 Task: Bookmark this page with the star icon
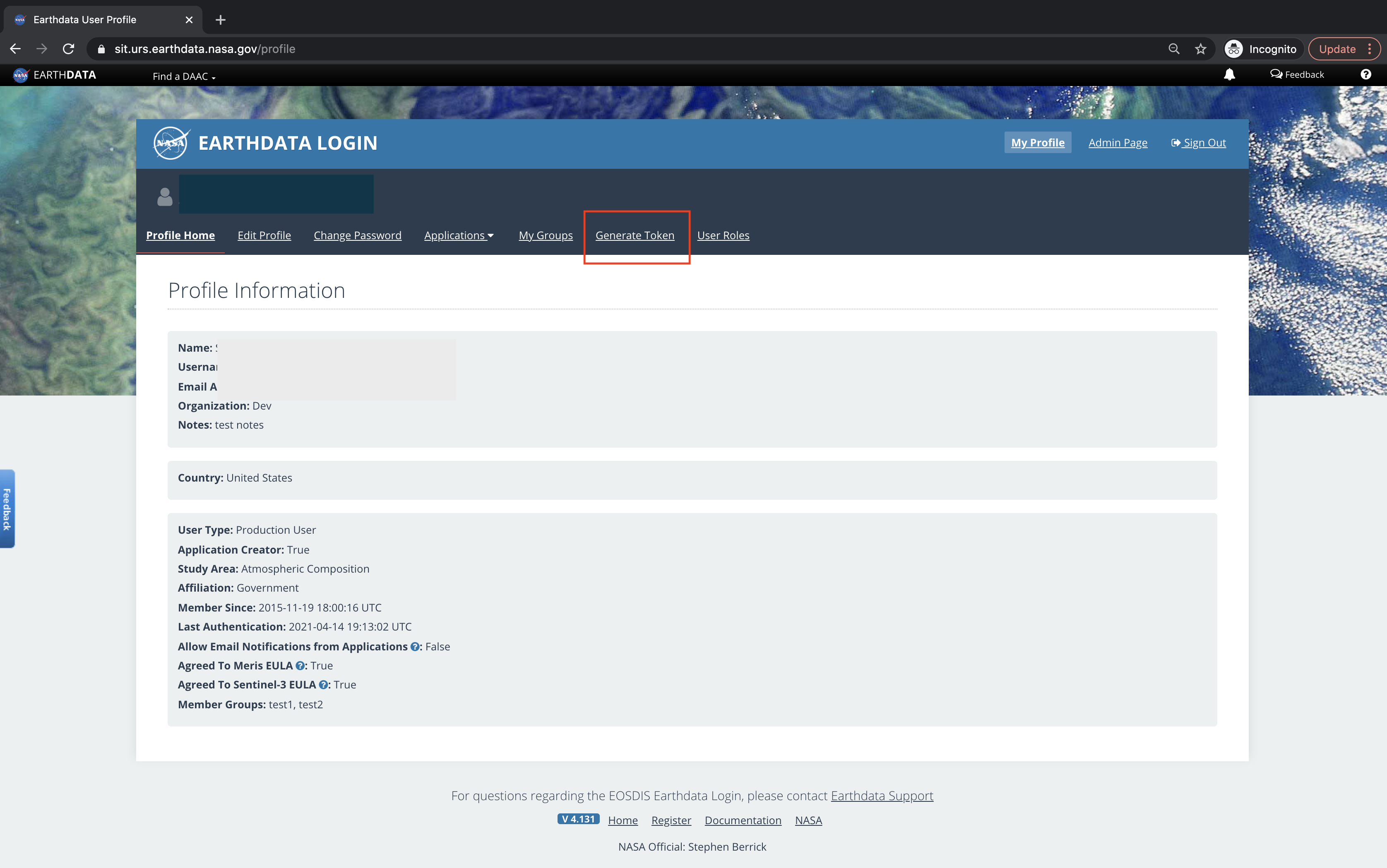click(1200, 49)
